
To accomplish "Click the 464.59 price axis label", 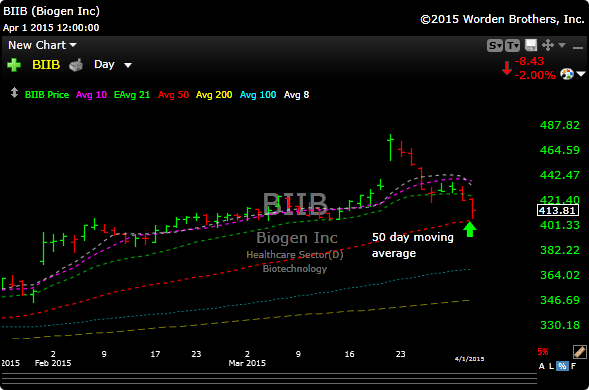I will 560,150.
